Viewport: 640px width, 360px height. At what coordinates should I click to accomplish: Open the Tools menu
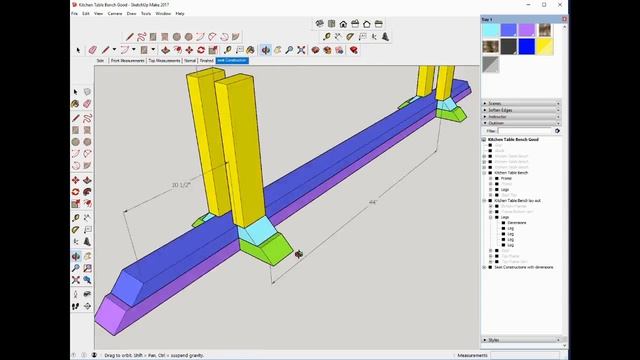click(x=146, y=13)
